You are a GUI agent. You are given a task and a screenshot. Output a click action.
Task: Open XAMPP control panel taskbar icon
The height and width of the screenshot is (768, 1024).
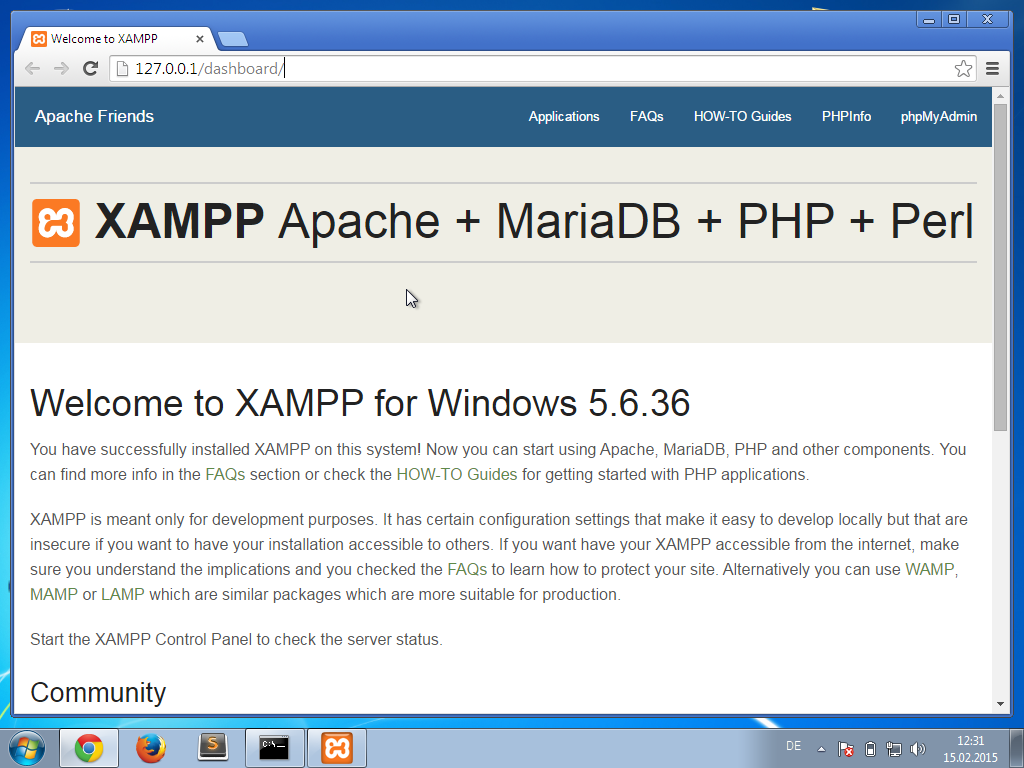tap(336, 748)
